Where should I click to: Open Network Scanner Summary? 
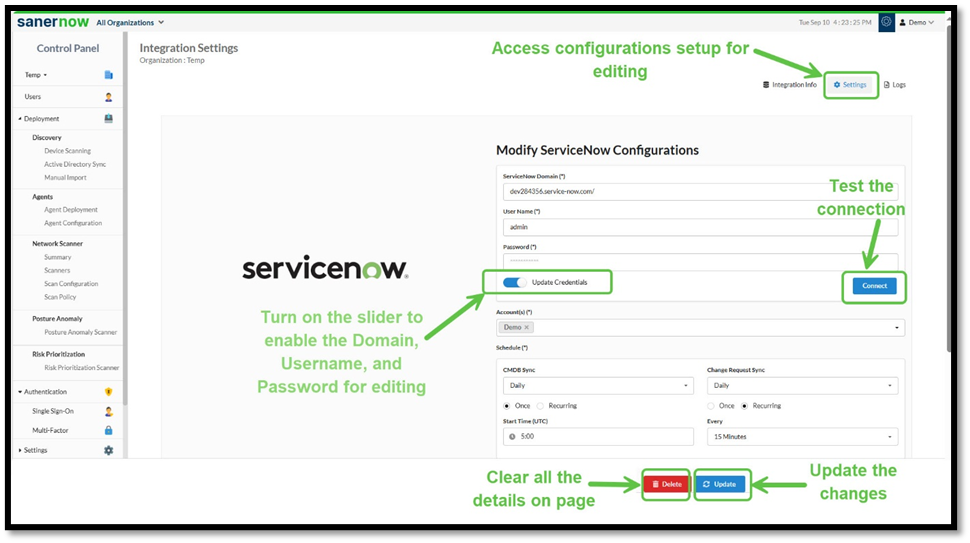pos(58,257)
